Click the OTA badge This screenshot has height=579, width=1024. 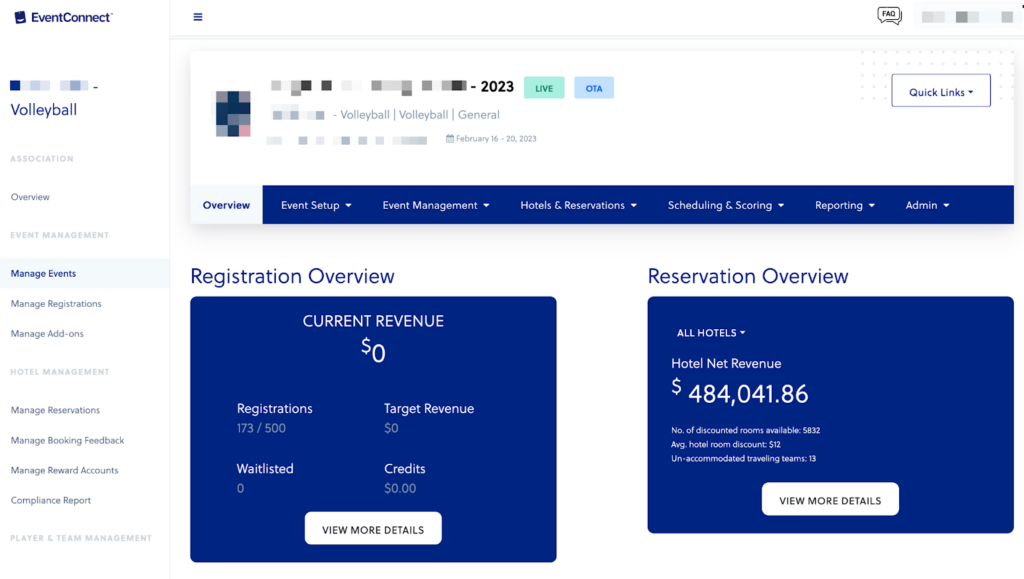594,88
